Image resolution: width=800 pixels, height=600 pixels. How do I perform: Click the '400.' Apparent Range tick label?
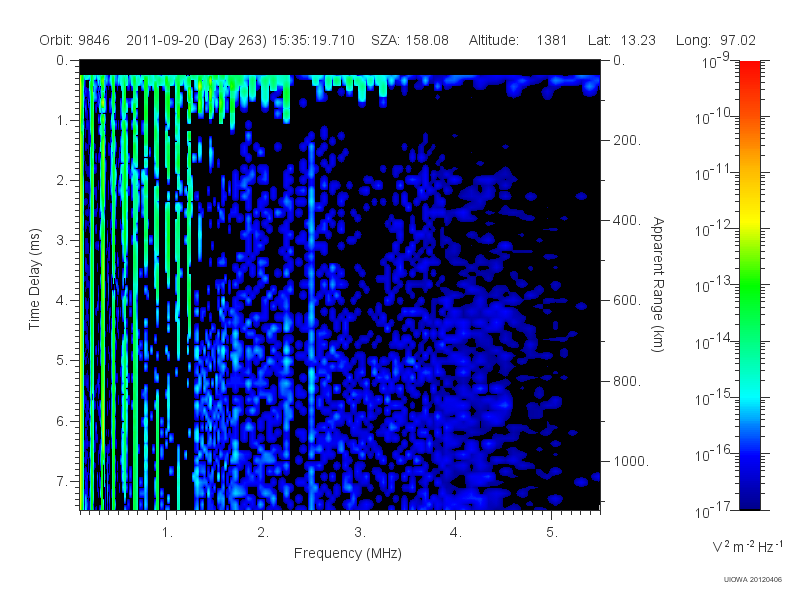[x=627, y=220]
